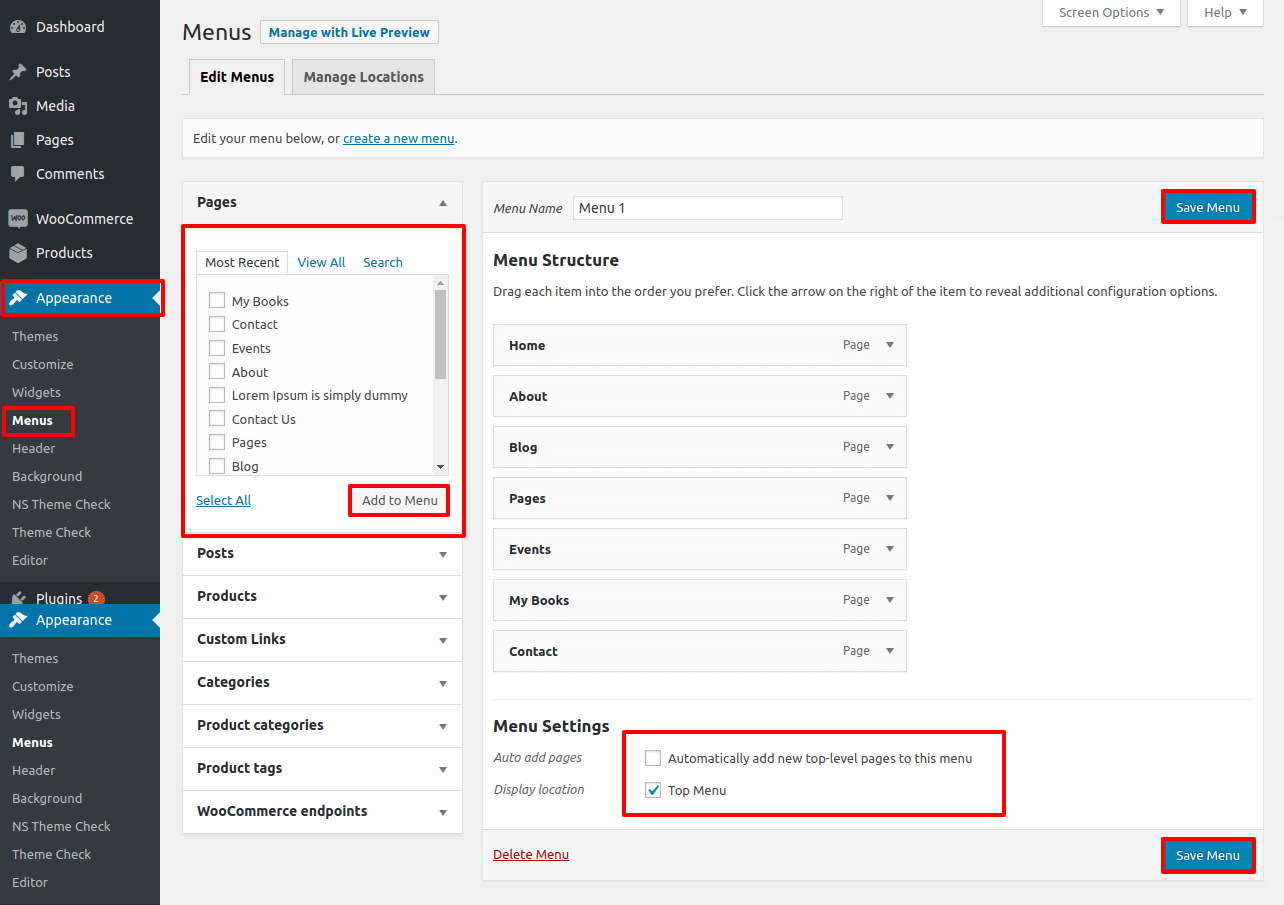Switch to the Edit Menus tab
Screen dimensions: 1284x905
[237, 77]
